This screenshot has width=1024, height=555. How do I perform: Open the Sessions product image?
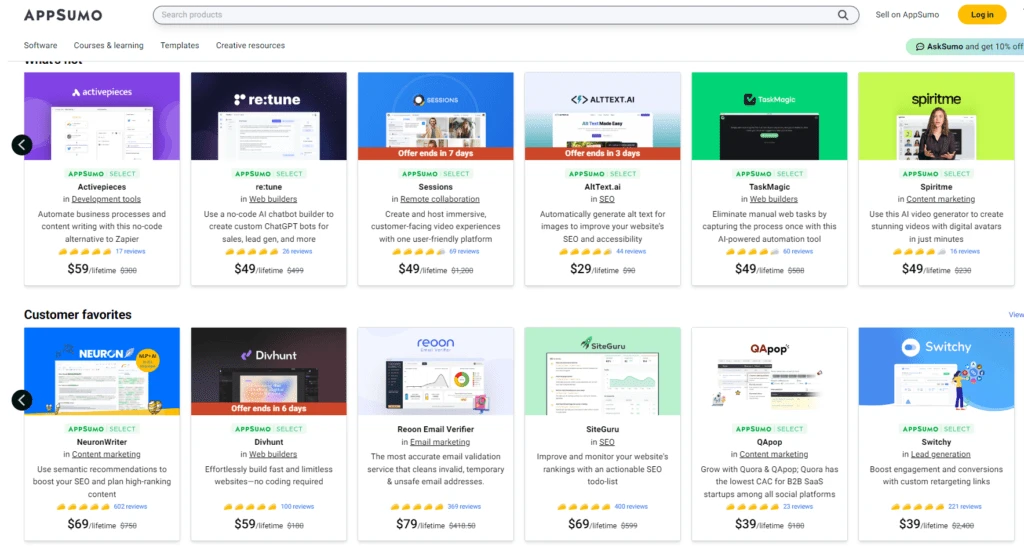[436, 116]
